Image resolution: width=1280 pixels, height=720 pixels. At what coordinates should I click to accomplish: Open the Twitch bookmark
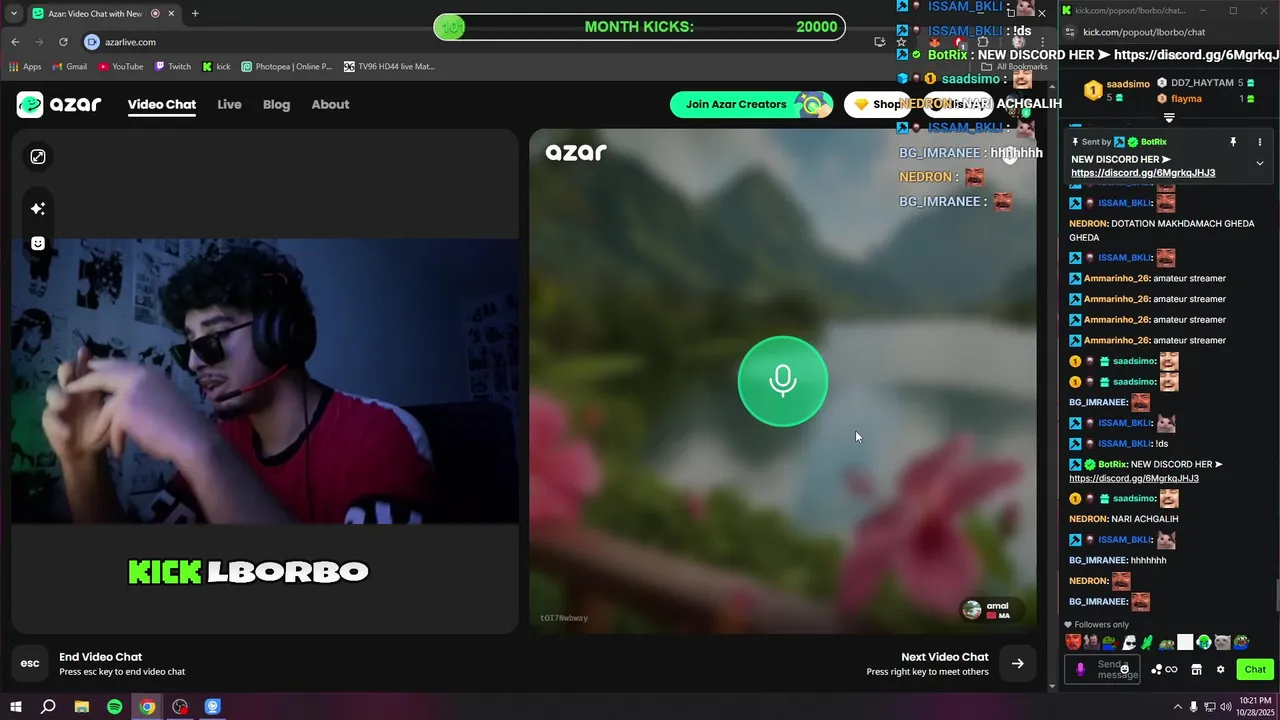click(172, 66)
